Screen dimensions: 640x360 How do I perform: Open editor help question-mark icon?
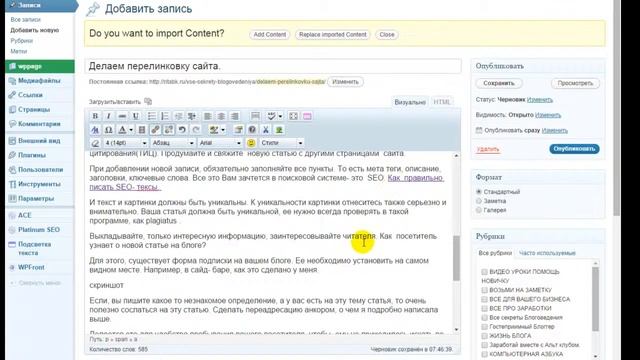[252, 130]
